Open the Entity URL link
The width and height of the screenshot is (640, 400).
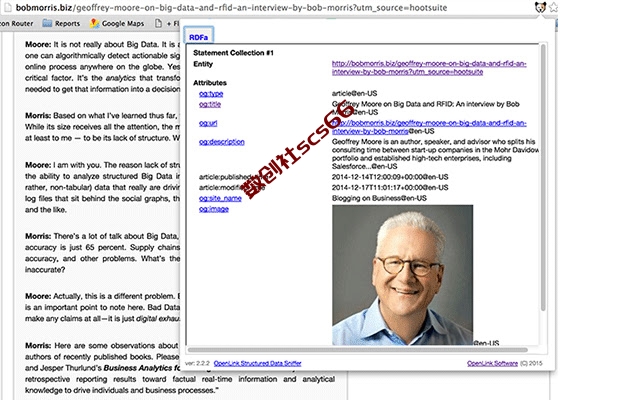click(x=429, y=68)
